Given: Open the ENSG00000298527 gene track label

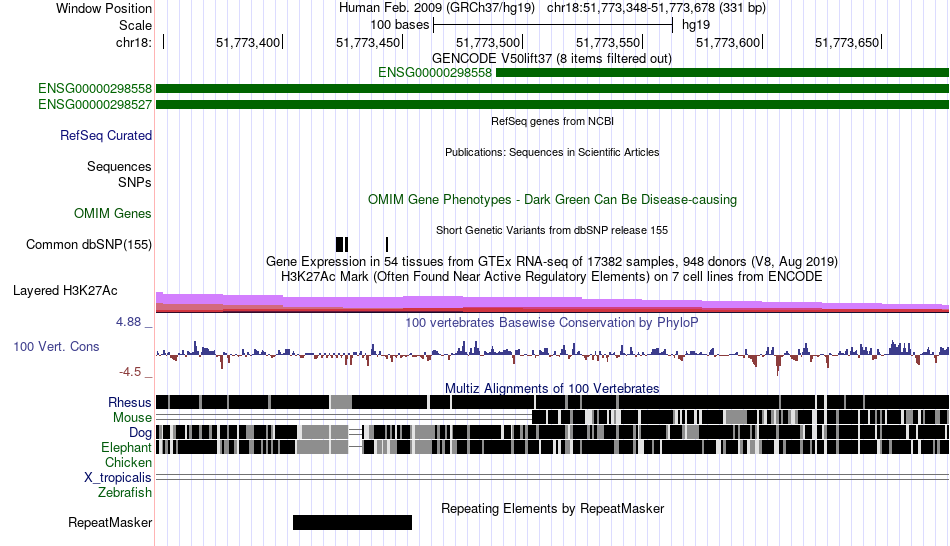Looking at the screenshot, I should tap(95, 104).
